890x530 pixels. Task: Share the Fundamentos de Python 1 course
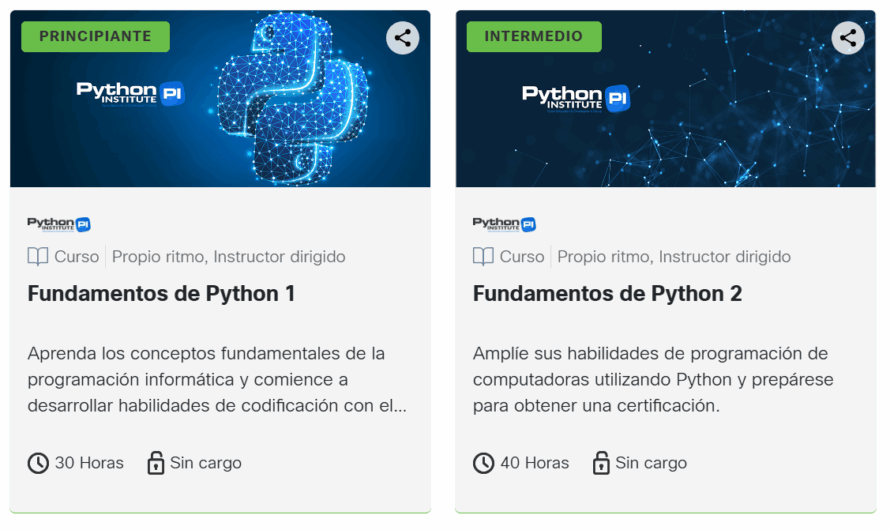402,38
